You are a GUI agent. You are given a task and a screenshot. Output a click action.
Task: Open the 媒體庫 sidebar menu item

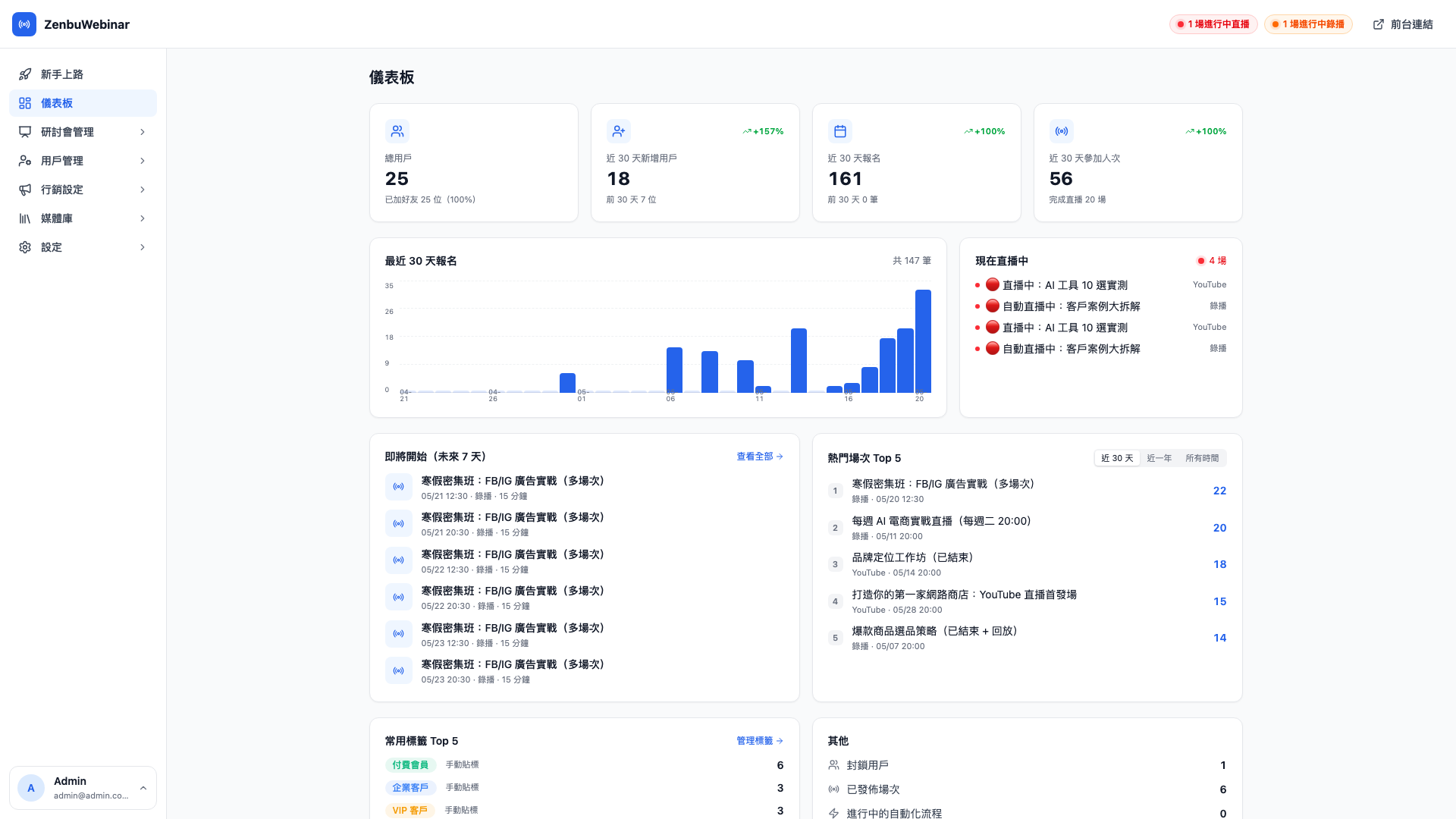coord(83,218)
